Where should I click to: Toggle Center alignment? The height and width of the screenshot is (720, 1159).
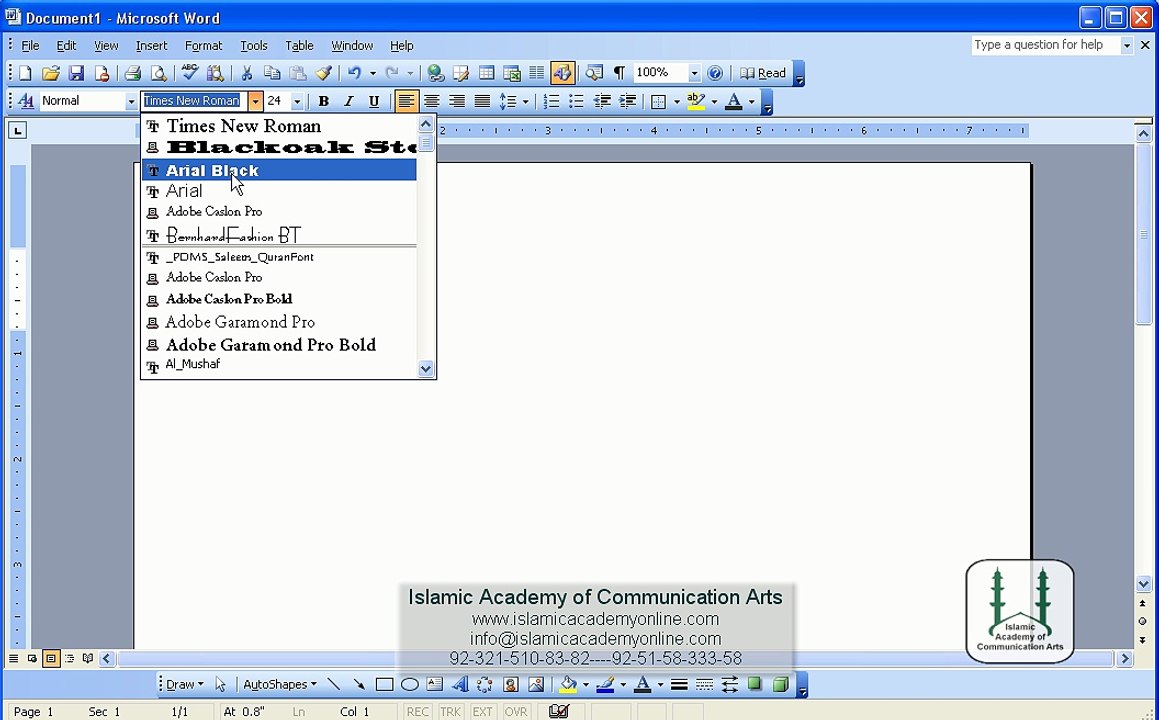pos(432,101)
